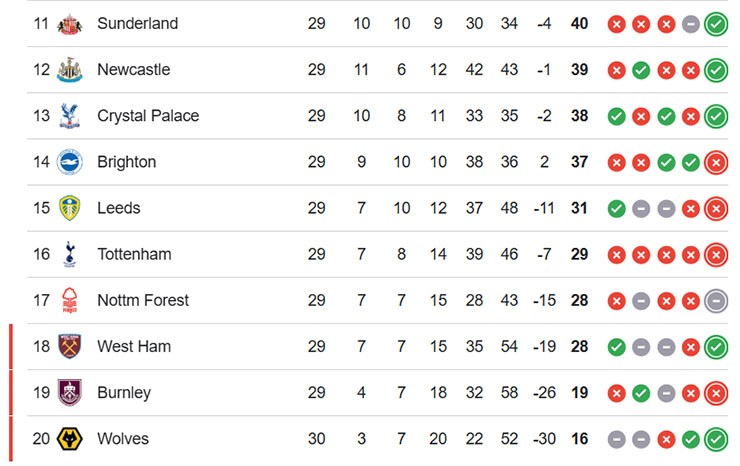The image size is (740, 466).
Task: Click the Crystal Palace club crest
Action: 69,116
